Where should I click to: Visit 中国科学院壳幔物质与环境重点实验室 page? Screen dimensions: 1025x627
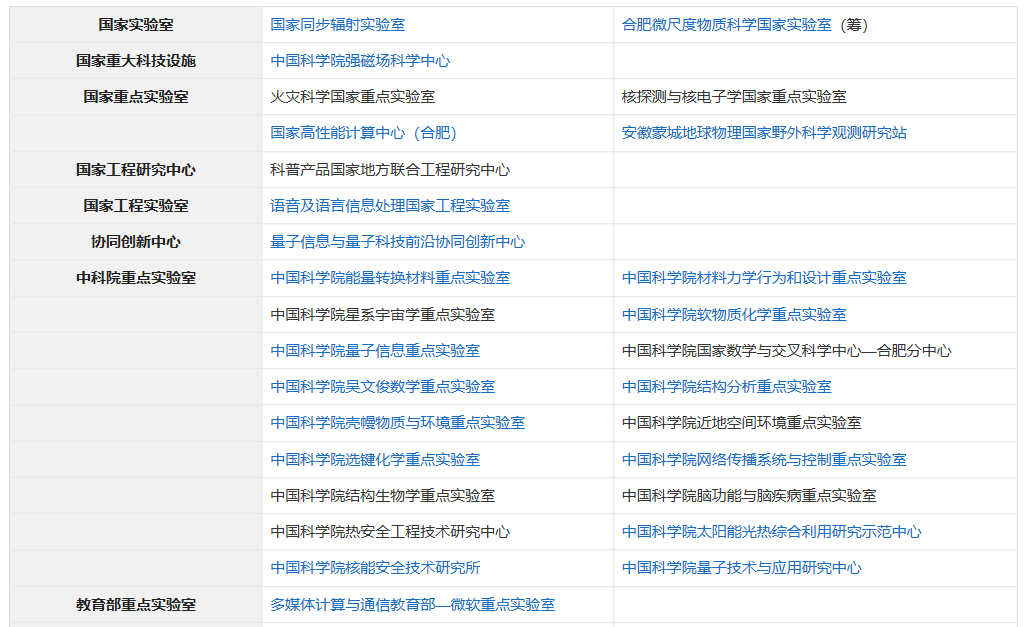coord(392,422)
